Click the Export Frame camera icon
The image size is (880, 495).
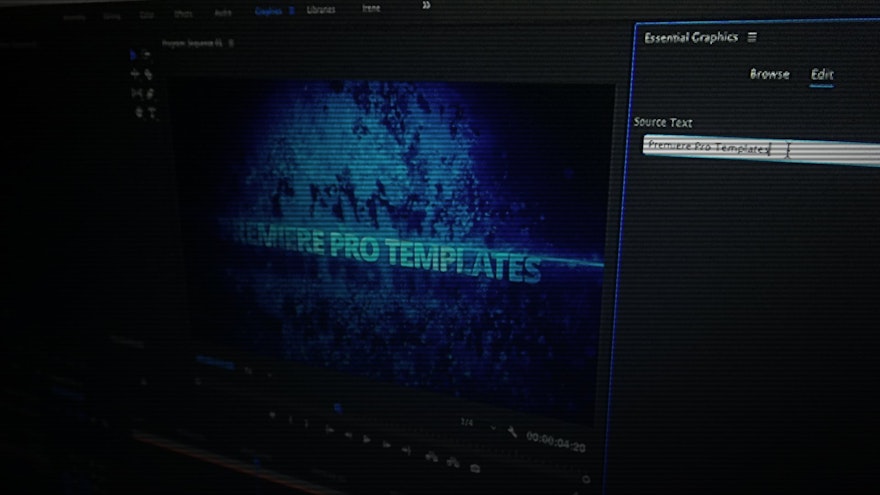coord(476,467)
